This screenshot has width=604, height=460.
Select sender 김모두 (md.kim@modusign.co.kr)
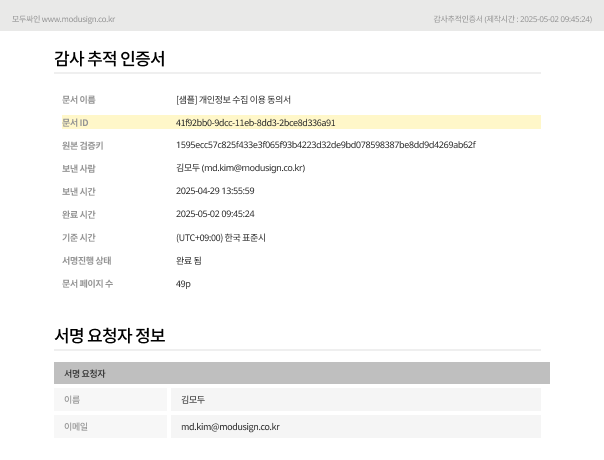[241, 168]
